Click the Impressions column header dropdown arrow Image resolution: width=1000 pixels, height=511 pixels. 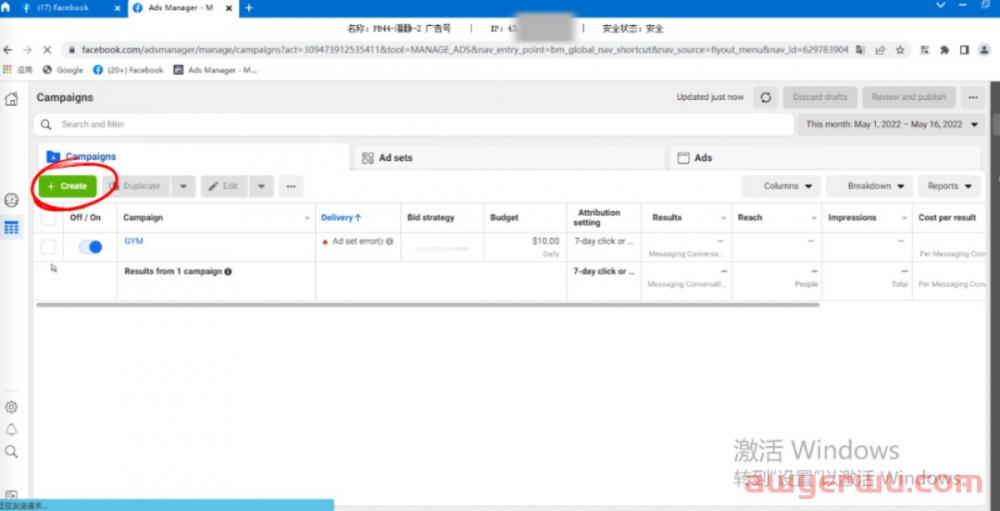point(904,218)
